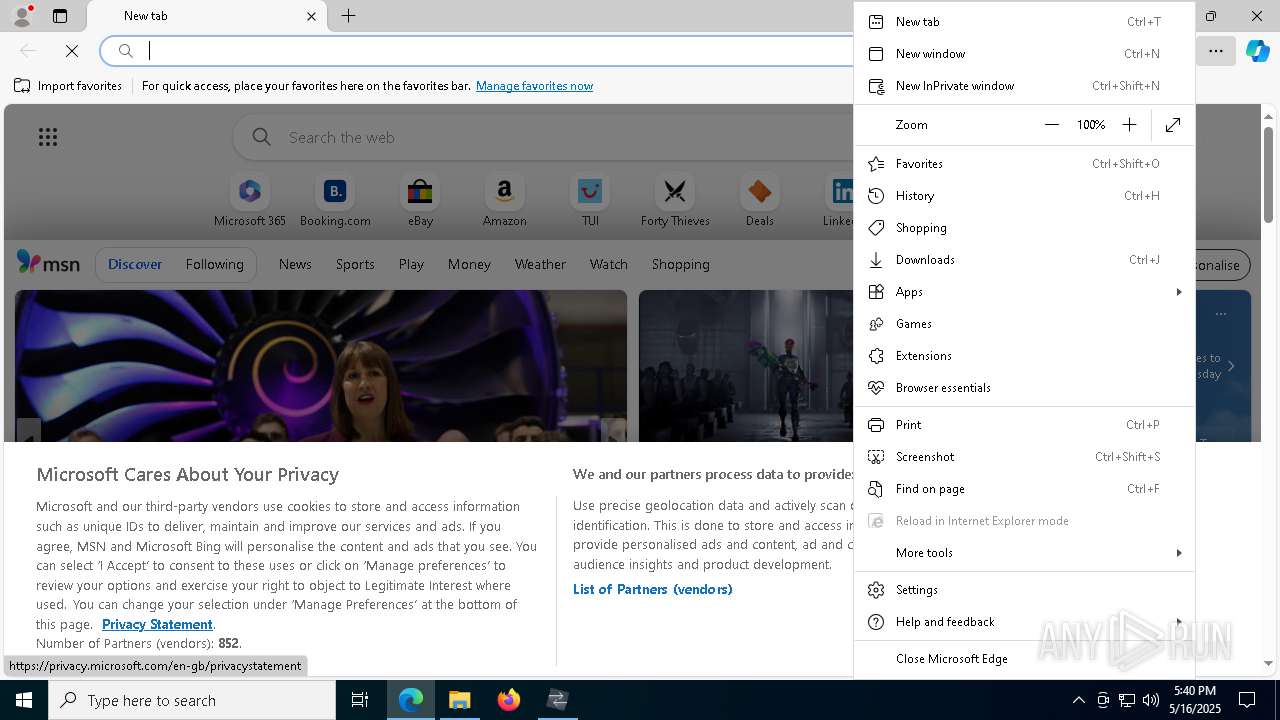1280x720 pixels.
Task: Open Task View on the taskbar
Action: [x=360, y=700]
